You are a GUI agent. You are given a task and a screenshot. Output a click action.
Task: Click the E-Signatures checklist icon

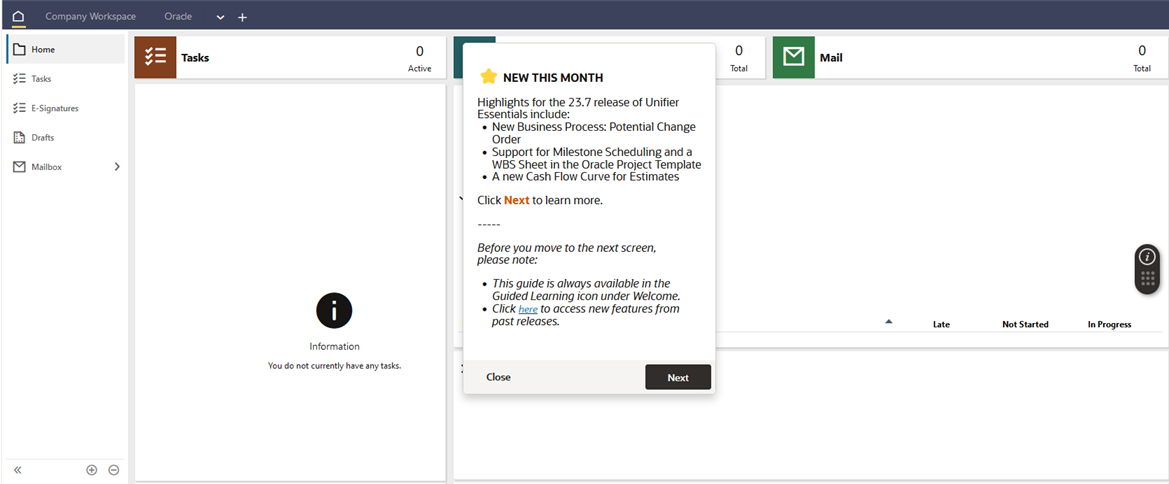tap(19, 108)
